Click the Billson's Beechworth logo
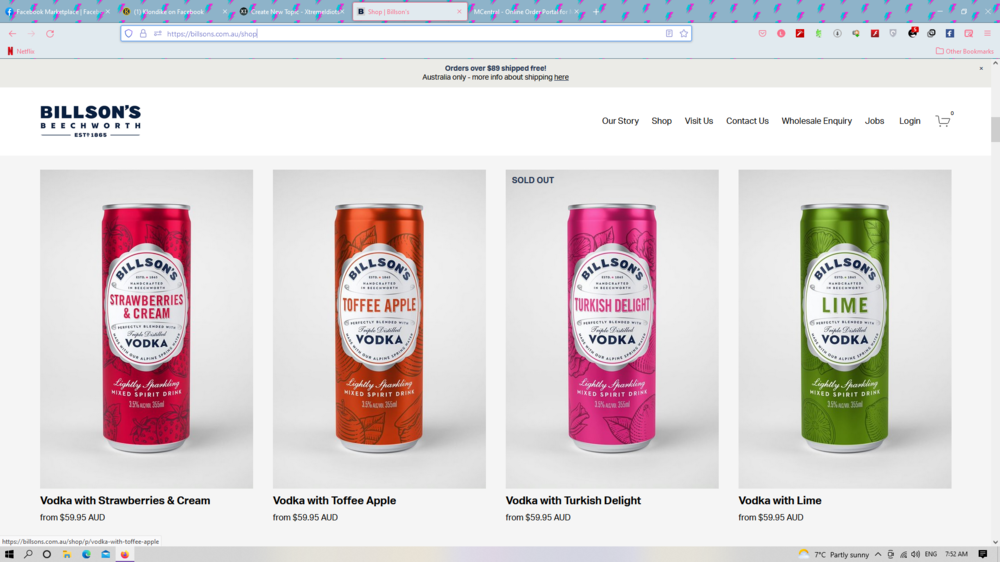The height and width of the screenshot is (562, 1000). coord(90,121)
